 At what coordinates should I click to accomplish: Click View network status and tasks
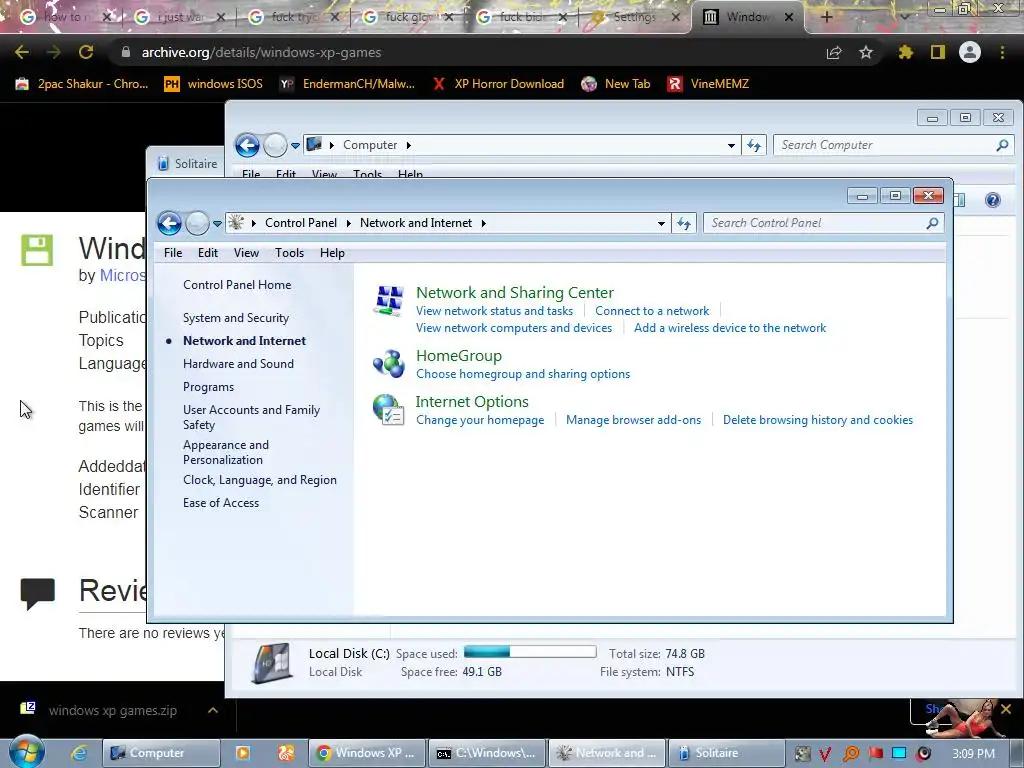coord(494,311)
